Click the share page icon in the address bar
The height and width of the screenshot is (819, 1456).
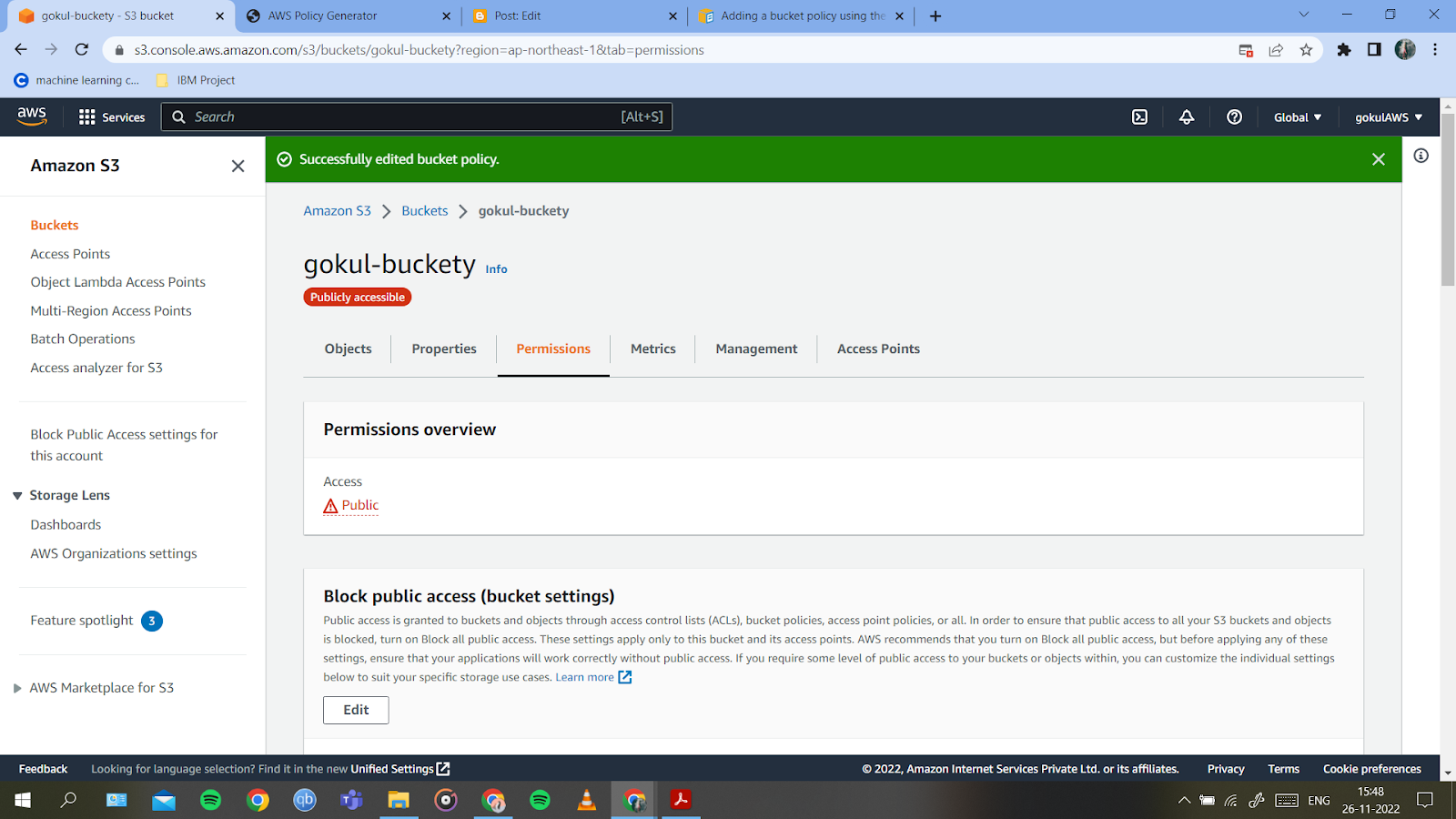[x=1276, y=50]
